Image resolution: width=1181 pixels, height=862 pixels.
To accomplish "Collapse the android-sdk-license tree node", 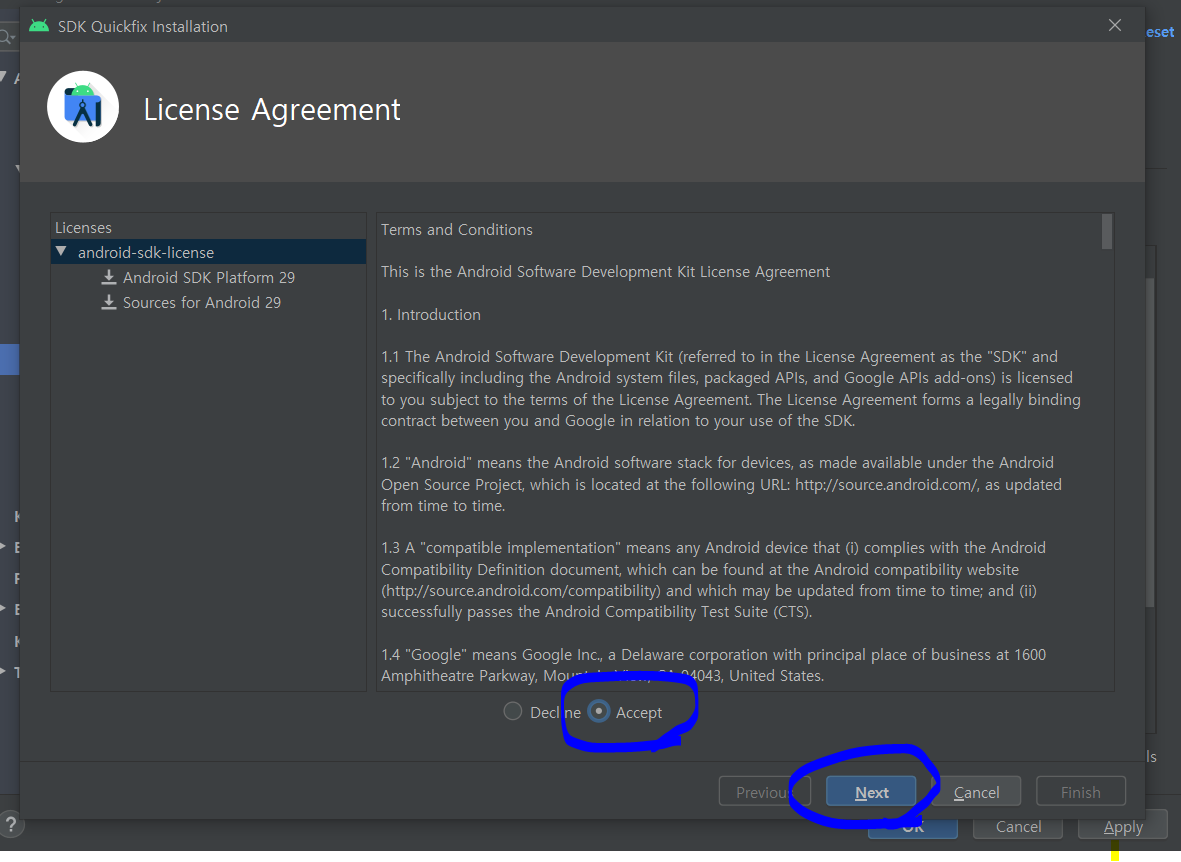I will coord(61,252).
